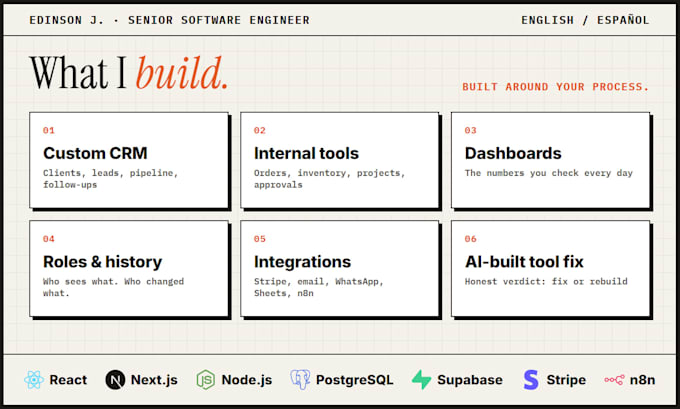Screen dimensions: 680x409
Task: Click 'The numbers you check every day'
Action: tap(549, 173)
